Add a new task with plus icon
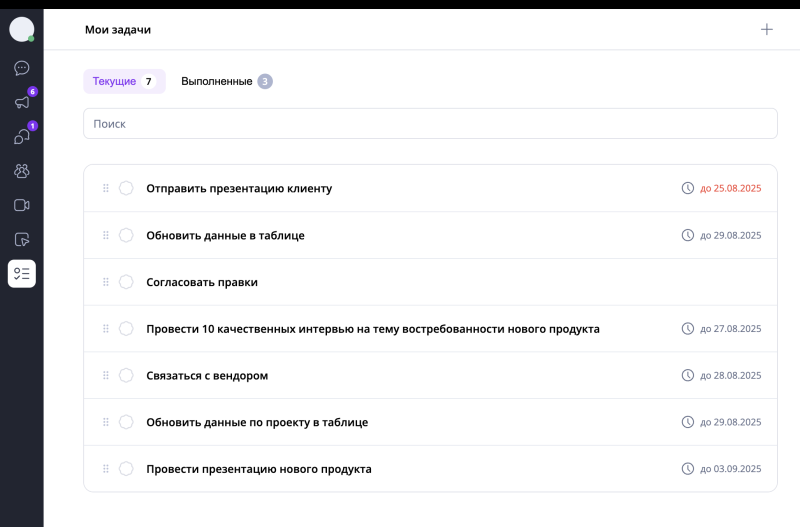The image size is (800, 527). coord(766,29)
